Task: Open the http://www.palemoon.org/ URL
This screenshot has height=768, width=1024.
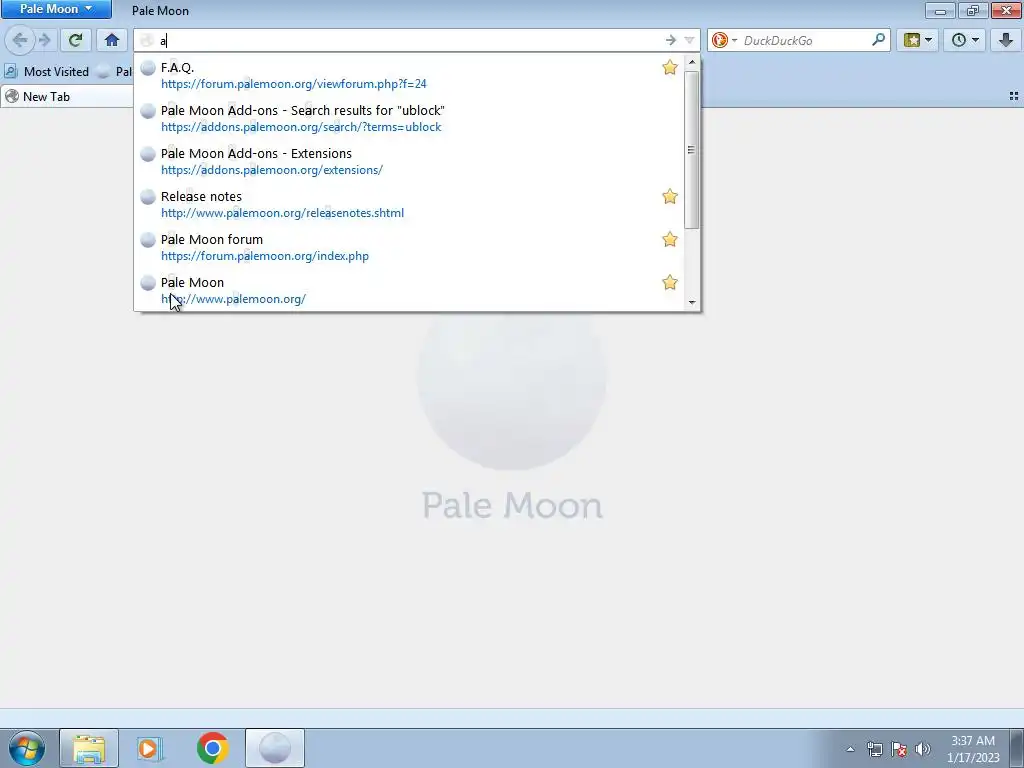Action: point(233,299)
